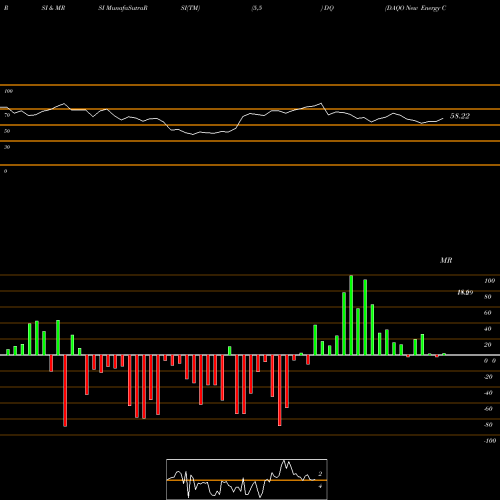
Task: Click the '70' level label on the RSI axis
Action: (x=7, y=115)
